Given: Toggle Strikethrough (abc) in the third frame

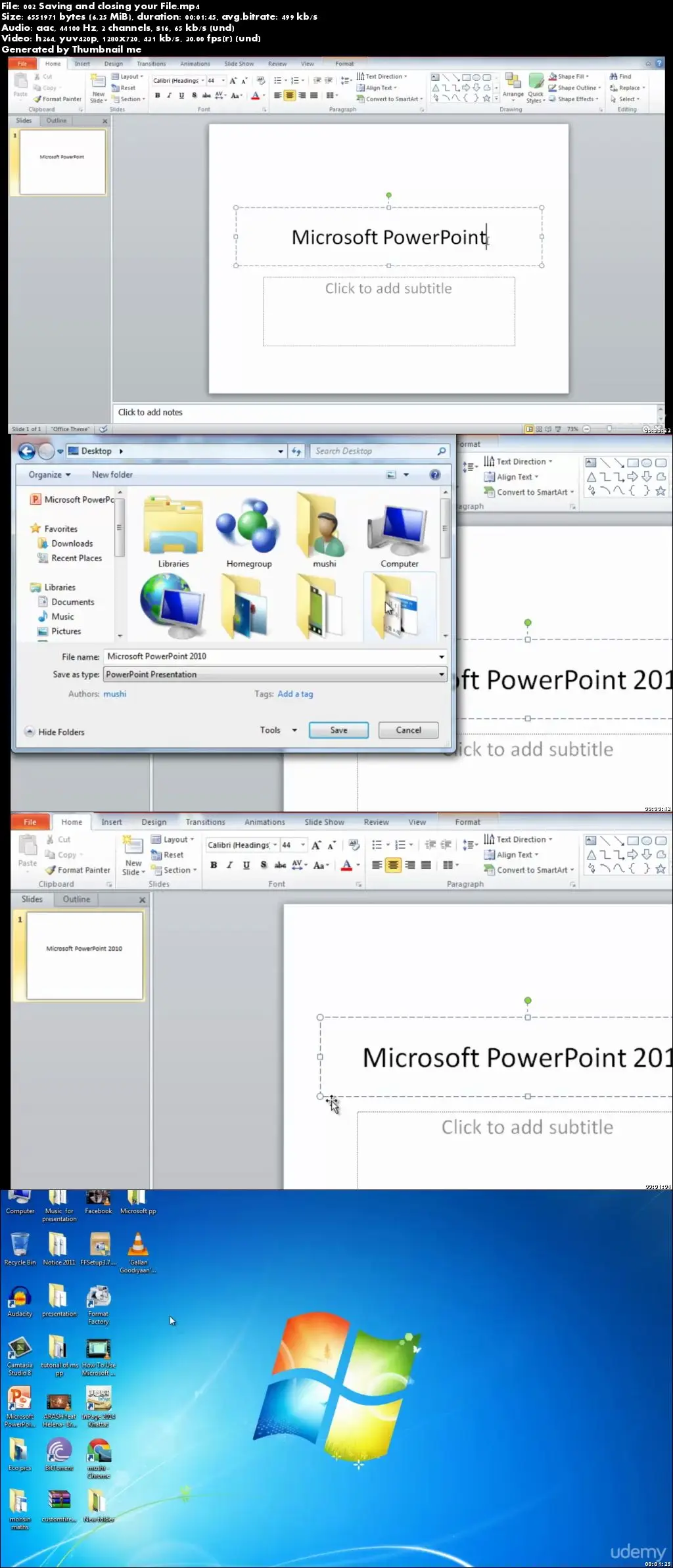Looking at the screenshot, I should (280, 865).
